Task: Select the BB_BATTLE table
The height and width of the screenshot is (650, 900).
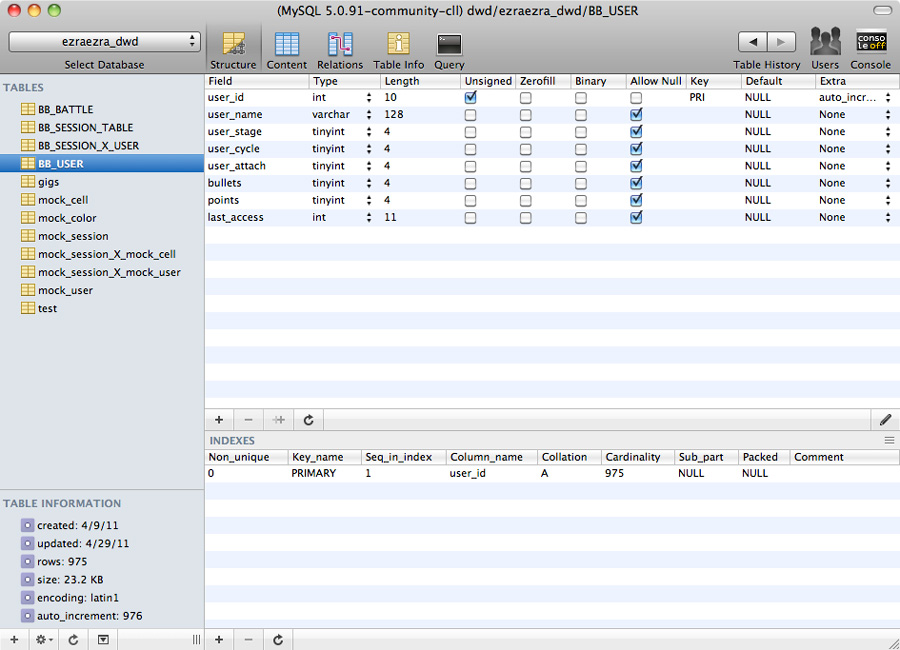Action: pos(65,110)
